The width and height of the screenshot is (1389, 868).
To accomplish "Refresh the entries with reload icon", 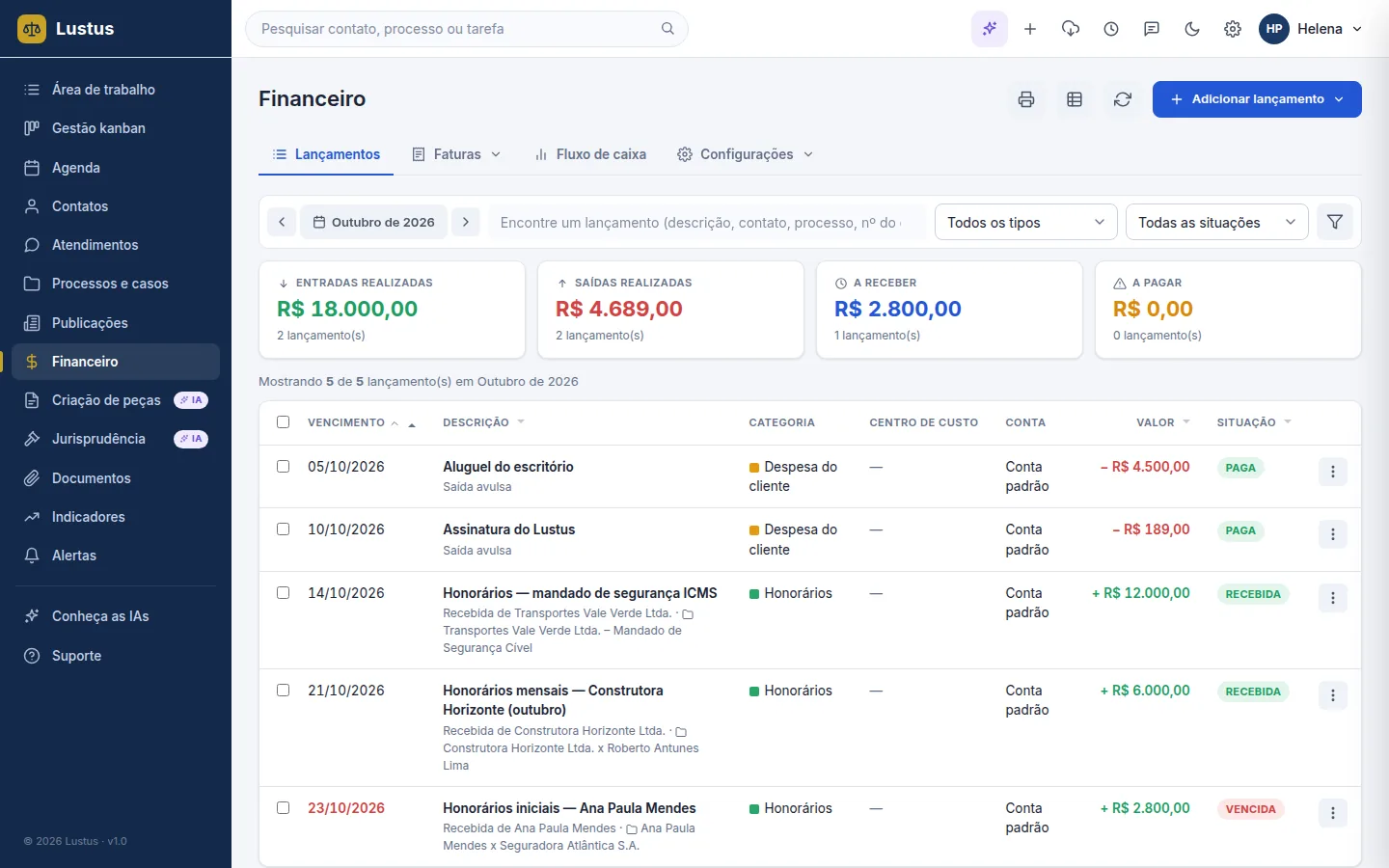I will pyautogui.click(x=1123, y=99).
